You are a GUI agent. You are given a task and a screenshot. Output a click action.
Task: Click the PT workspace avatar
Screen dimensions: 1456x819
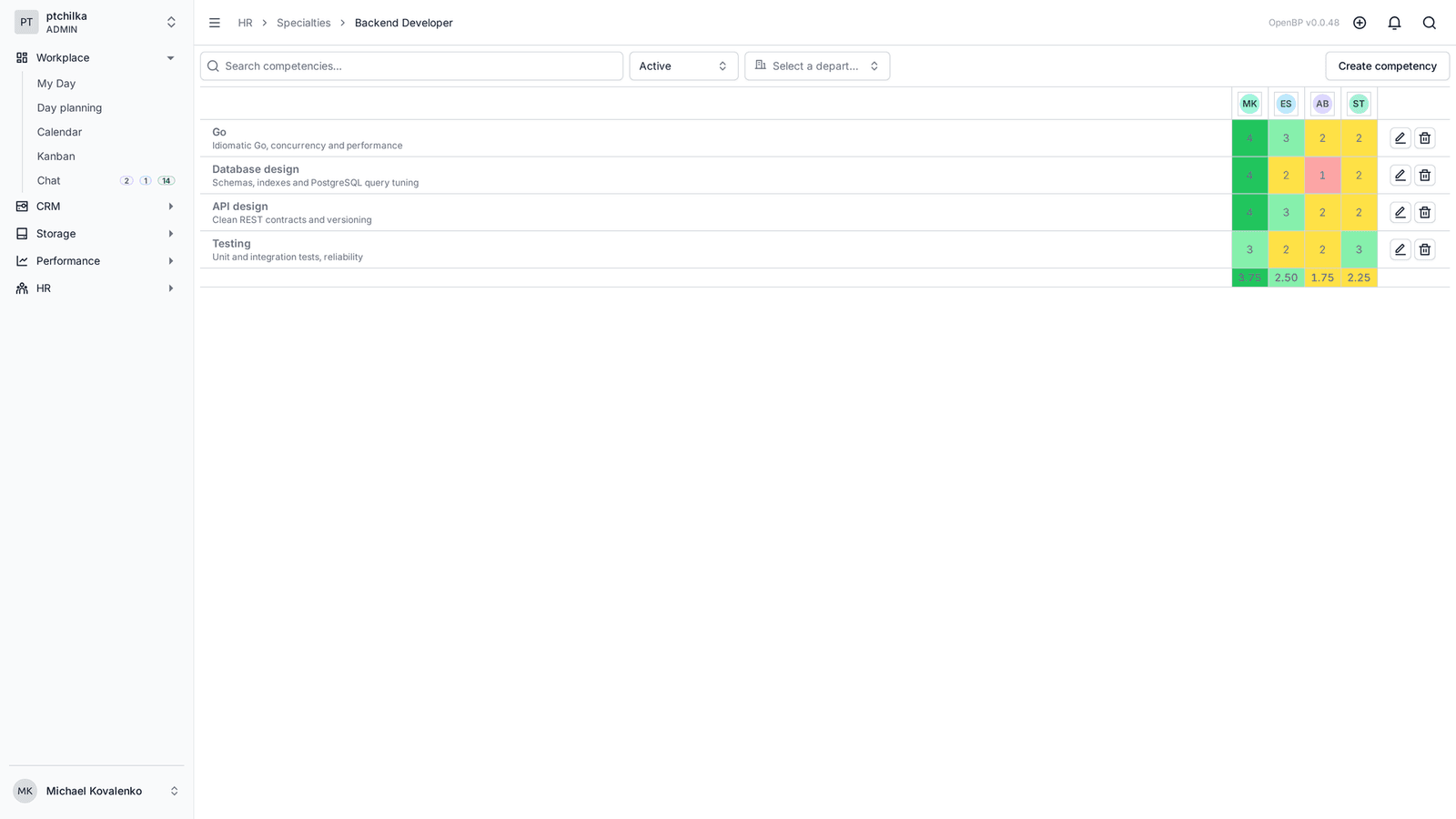(x=26, y=23)
